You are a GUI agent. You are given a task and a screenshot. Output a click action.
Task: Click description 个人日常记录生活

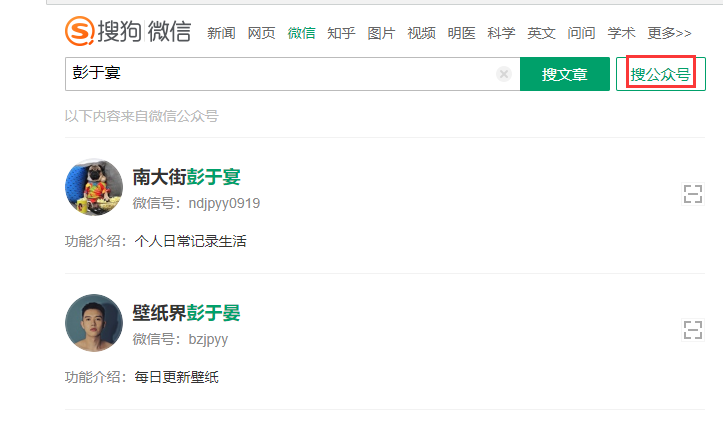pos(190,241)
